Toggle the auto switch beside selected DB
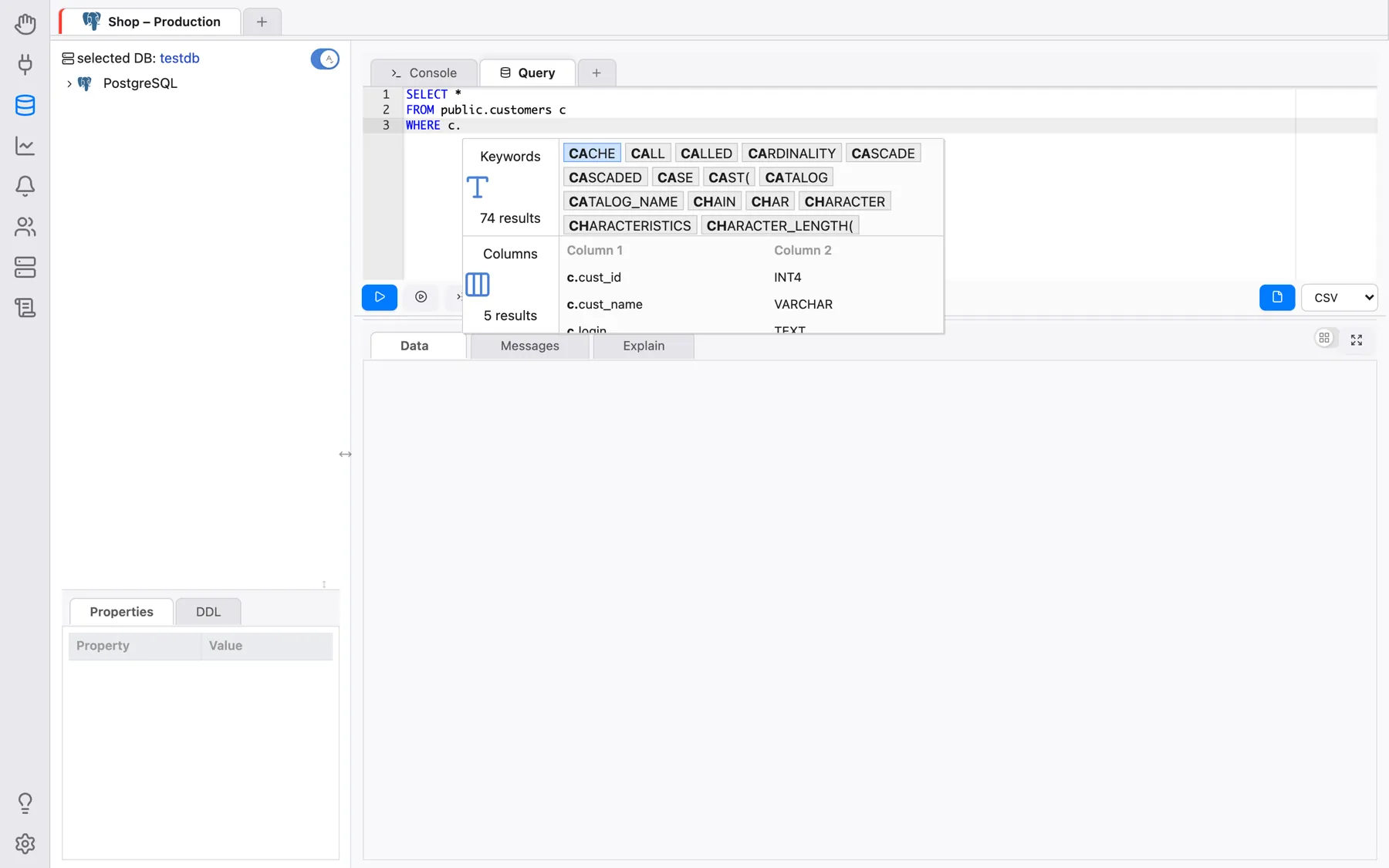 click(325, 59)
